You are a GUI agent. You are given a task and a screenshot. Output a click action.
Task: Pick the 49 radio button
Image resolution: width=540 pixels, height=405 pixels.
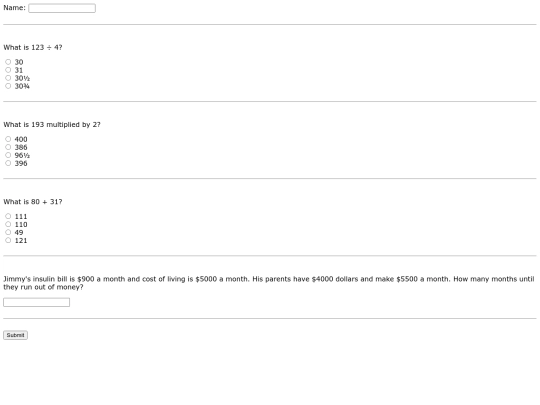point(8,232)
